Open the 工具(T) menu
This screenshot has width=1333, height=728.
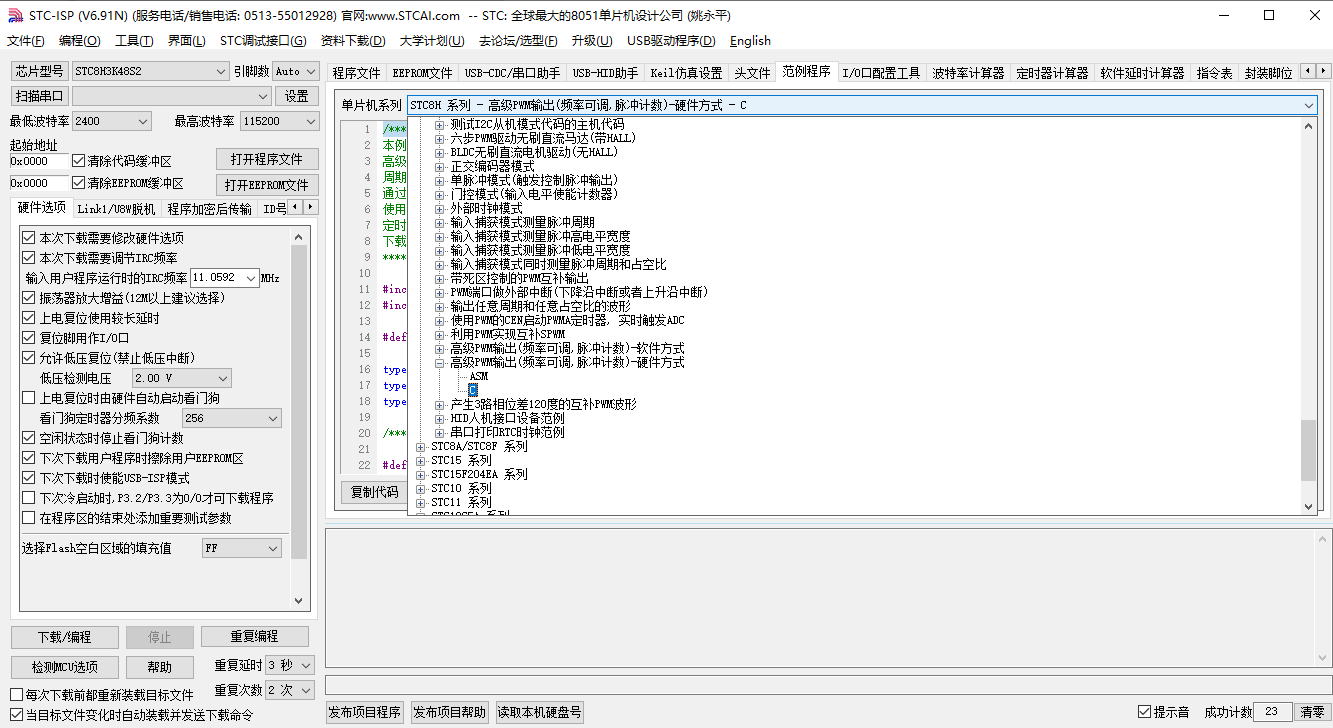pos(134,41)
